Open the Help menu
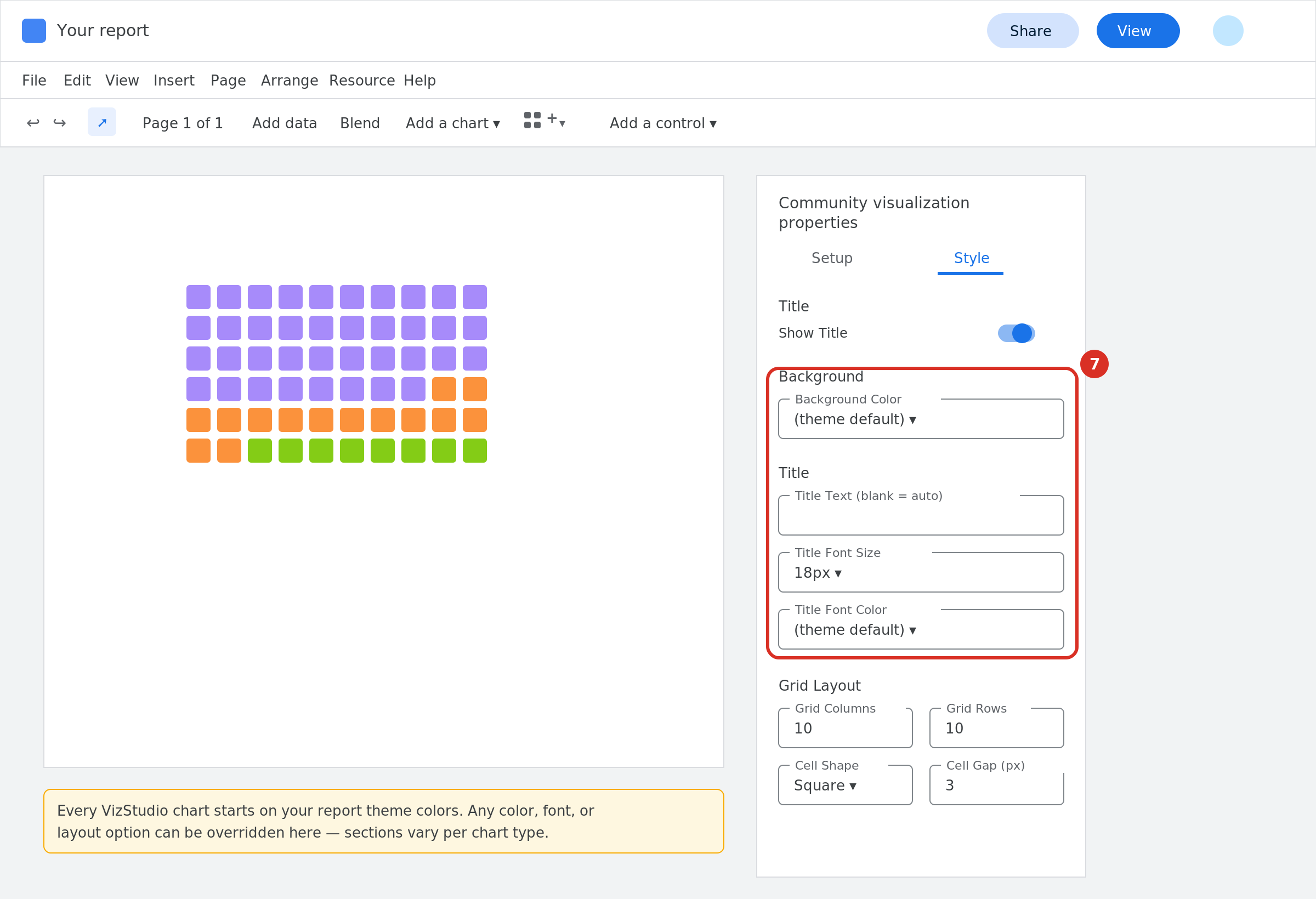Viewport: 1316px width, 899px height. coord(419,81)
